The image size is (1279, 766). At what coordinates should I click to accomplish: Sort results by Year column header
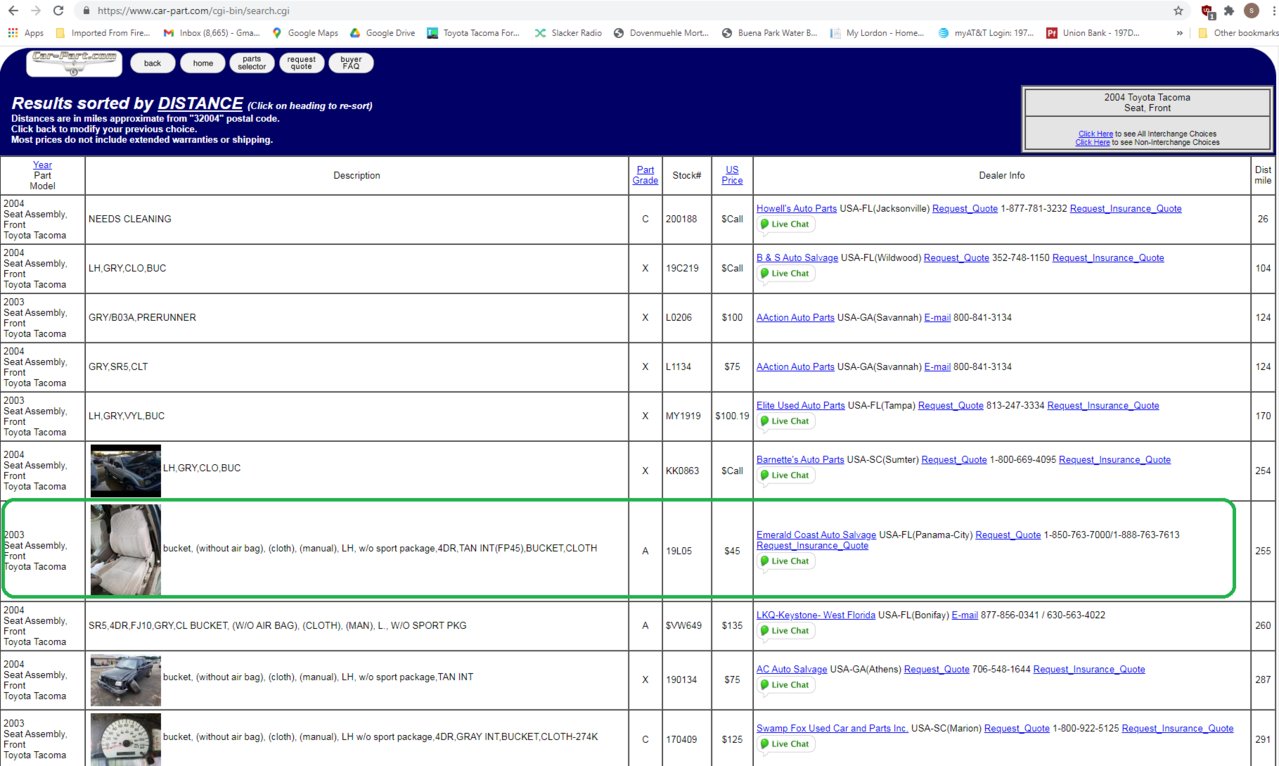pos(42,165)
